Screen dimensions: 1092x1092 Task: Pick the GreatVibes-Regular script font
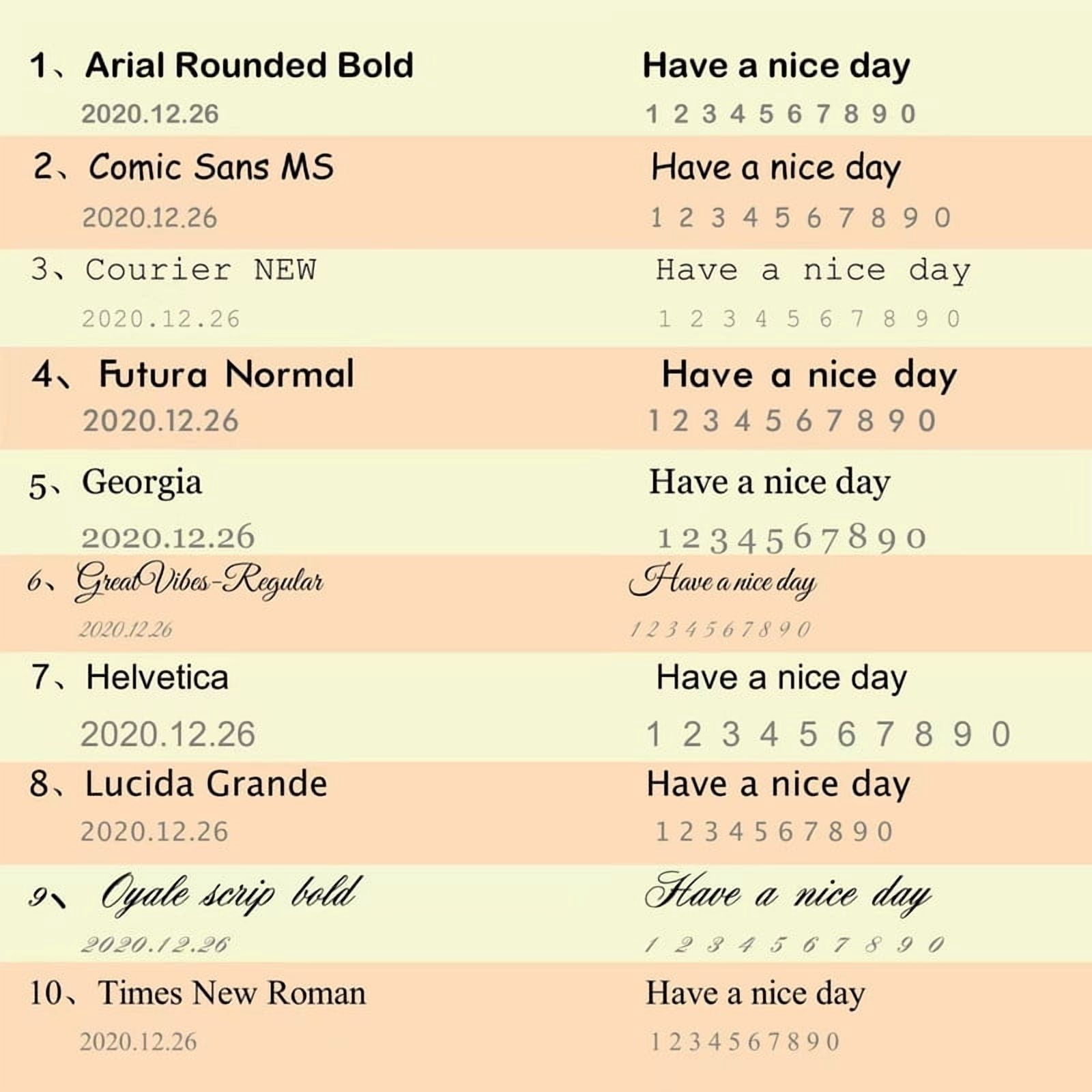pos(199,582)
